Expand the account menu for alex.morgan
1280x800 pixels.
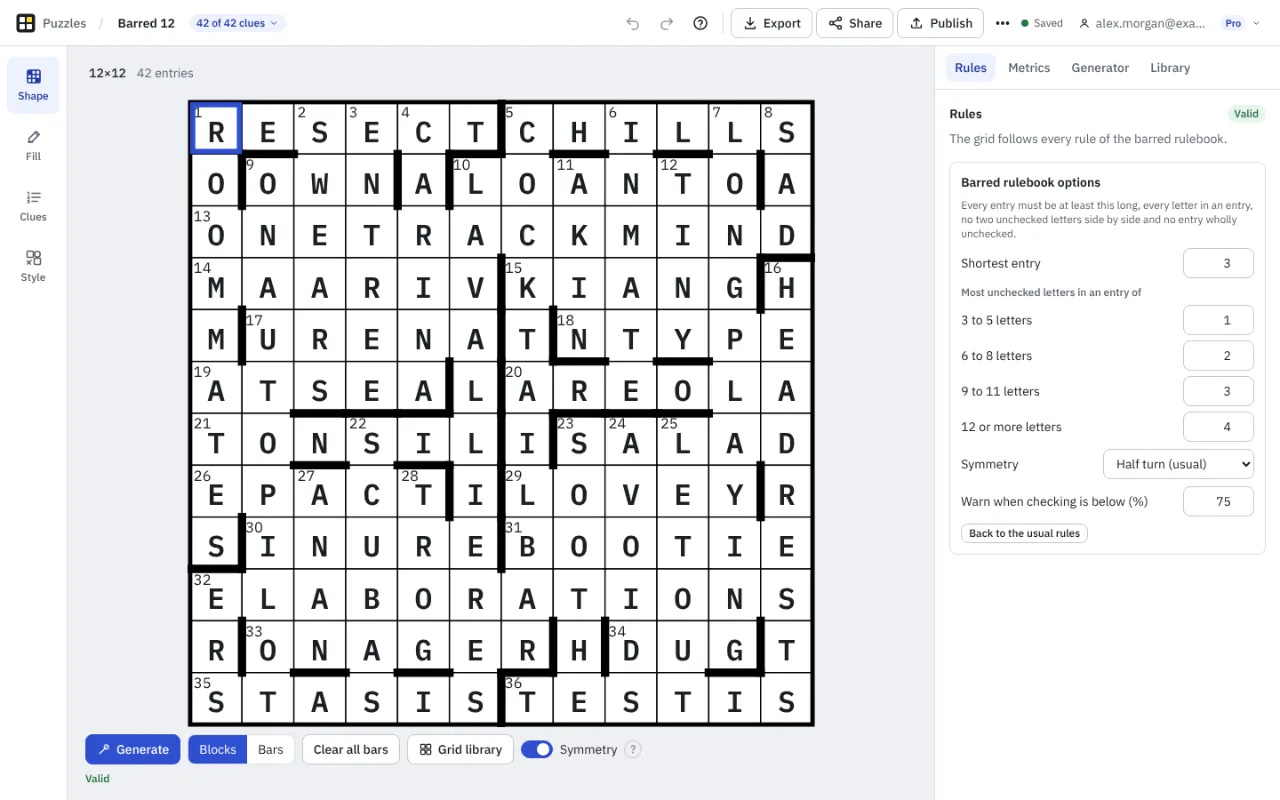(x=1170, y=23)
